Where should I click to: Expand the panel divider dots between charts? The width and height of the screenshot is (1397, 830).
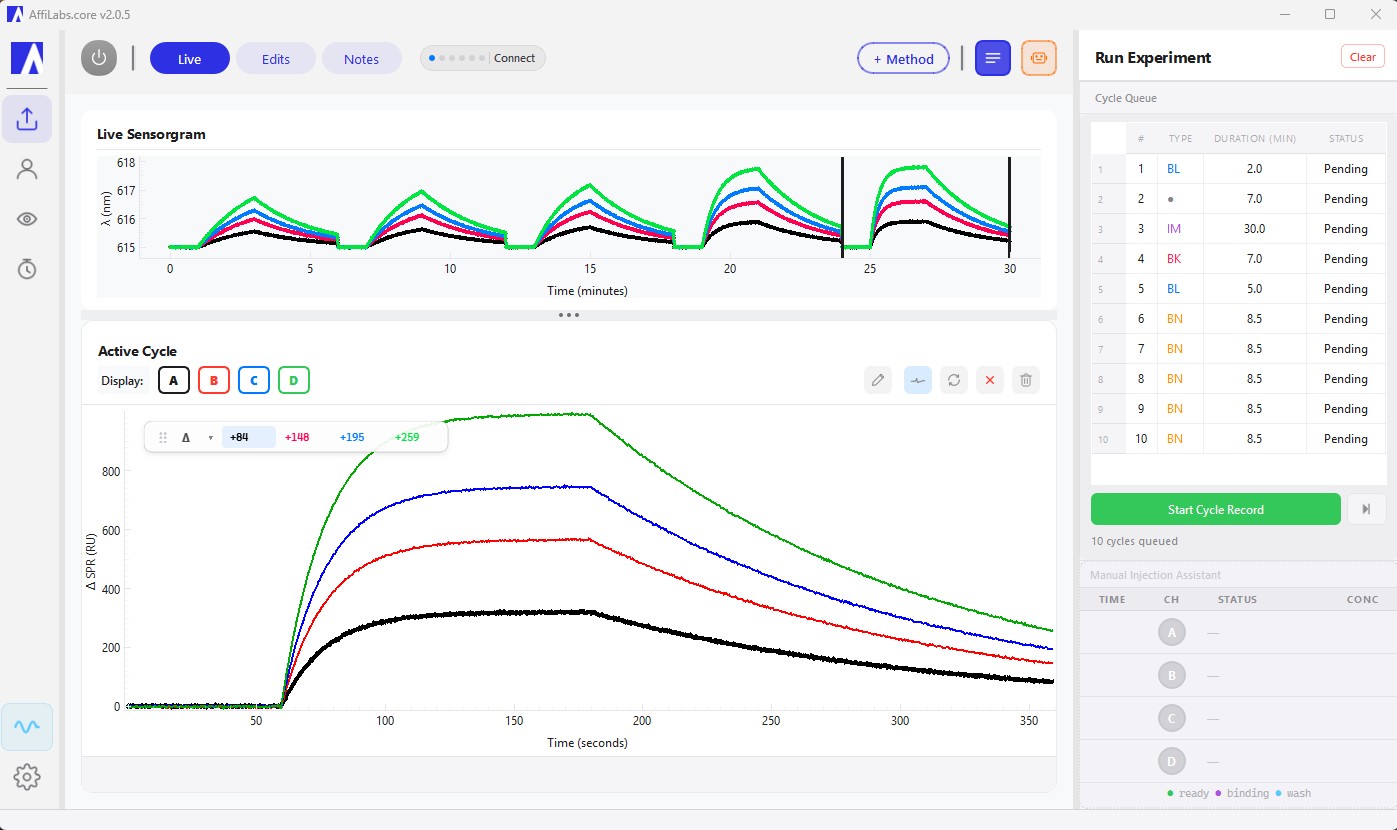tap(569, 315)
